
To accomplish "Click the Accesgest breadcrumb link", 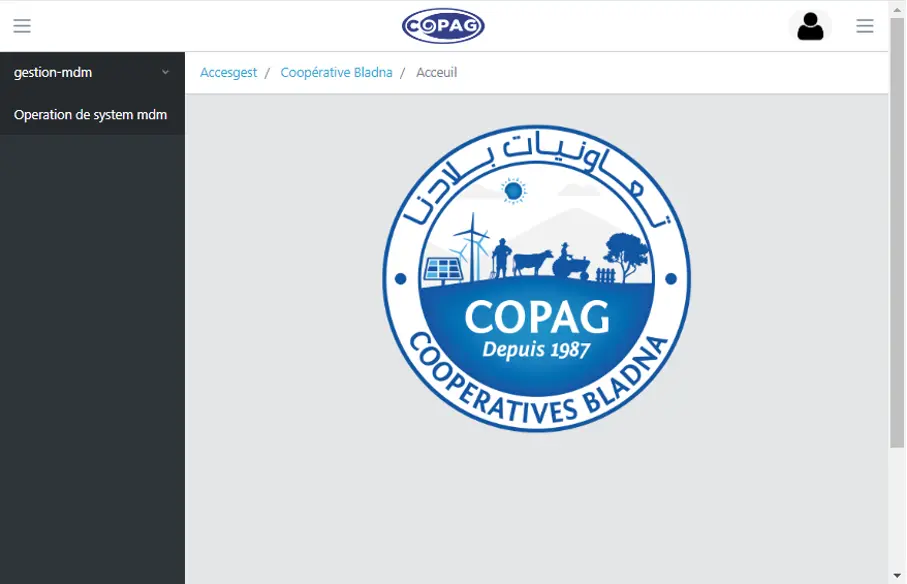I will 228,72.
